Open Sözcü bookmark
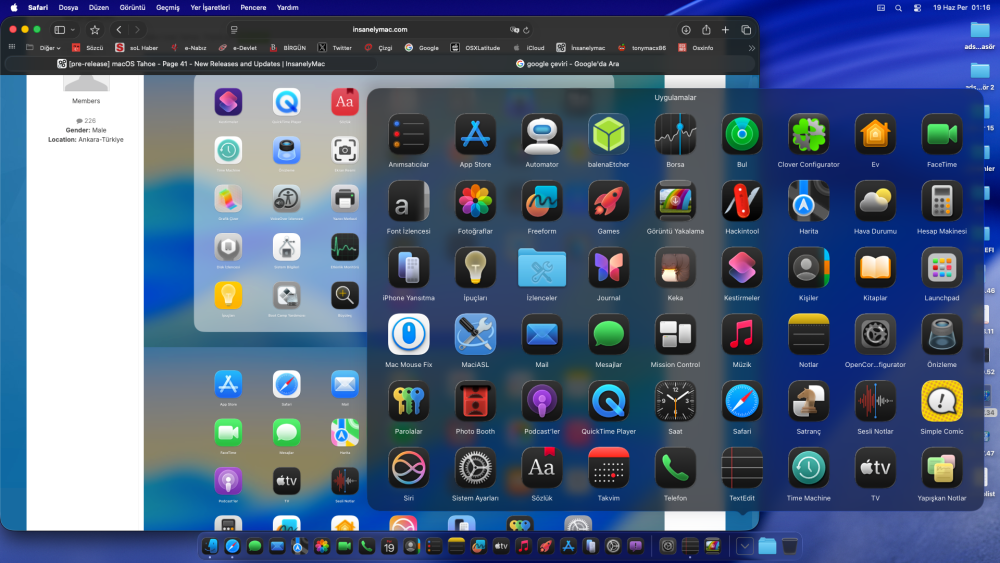 click(88, 48)
